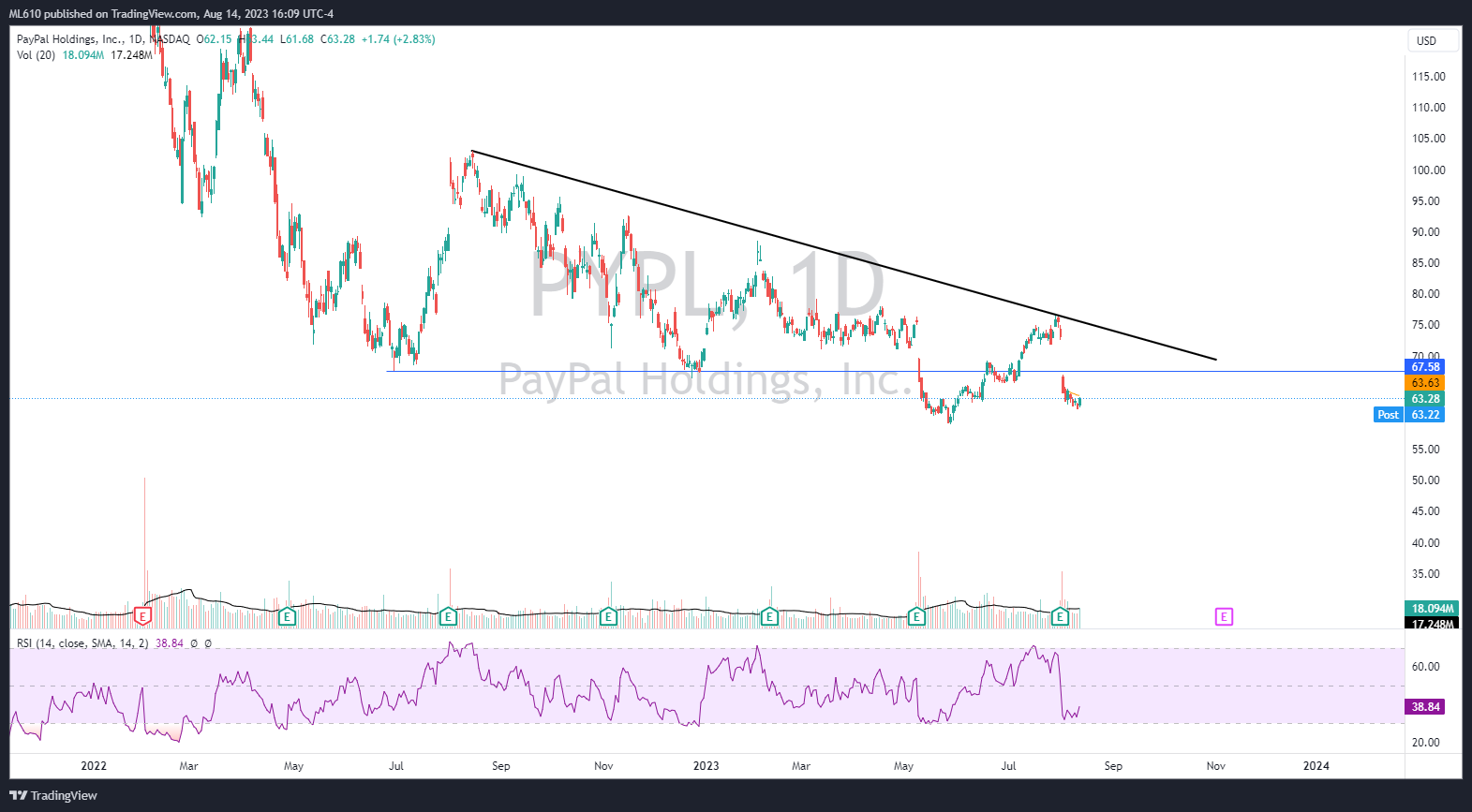Click the red earnings marker in early 2022

(x=143, y=616)
